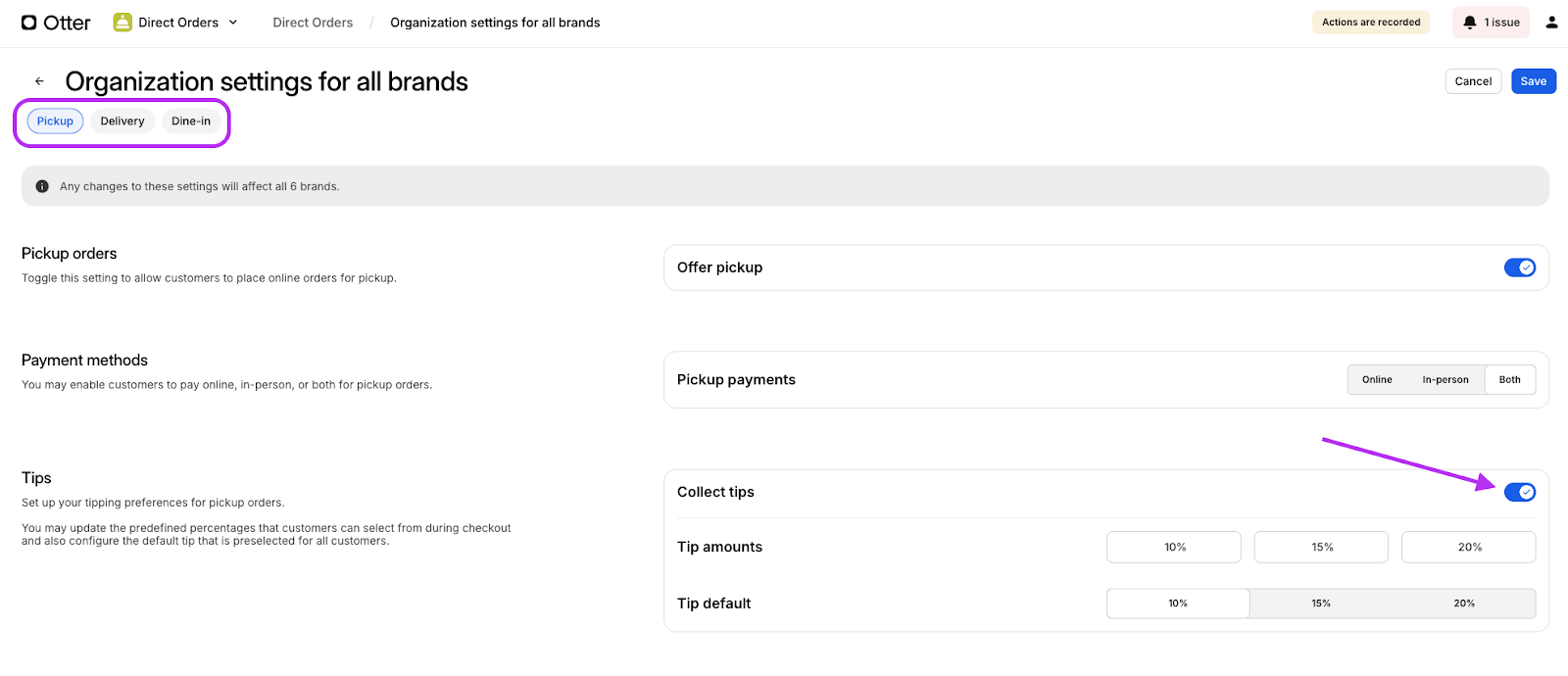Expand the Direct Orders dropdown chevron
Screen dimensions: 1568x676
click(x=233, y=23)
